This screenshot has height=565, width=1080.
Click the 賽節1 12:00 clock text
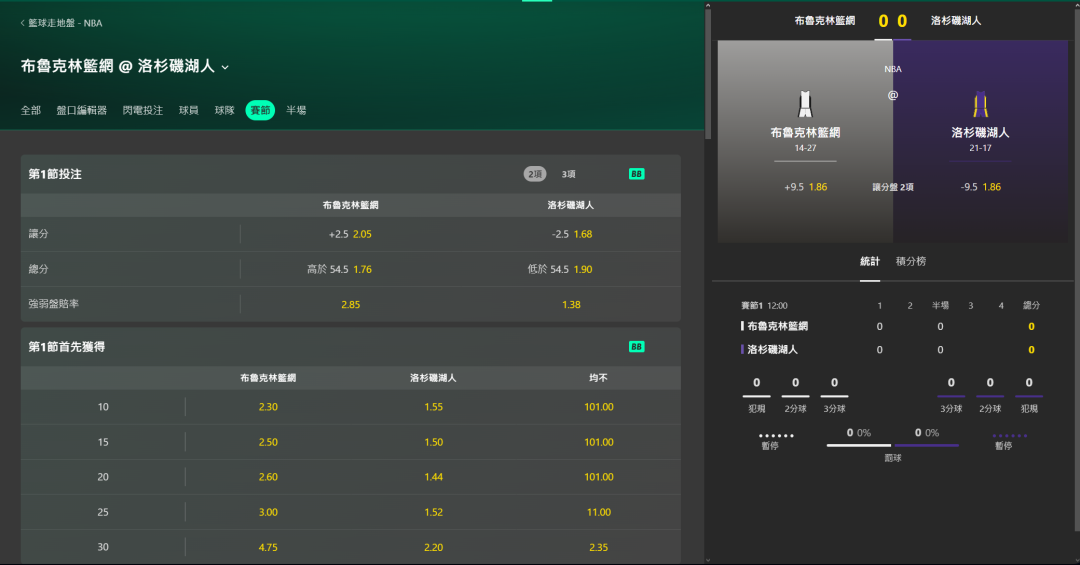point(764,305)
